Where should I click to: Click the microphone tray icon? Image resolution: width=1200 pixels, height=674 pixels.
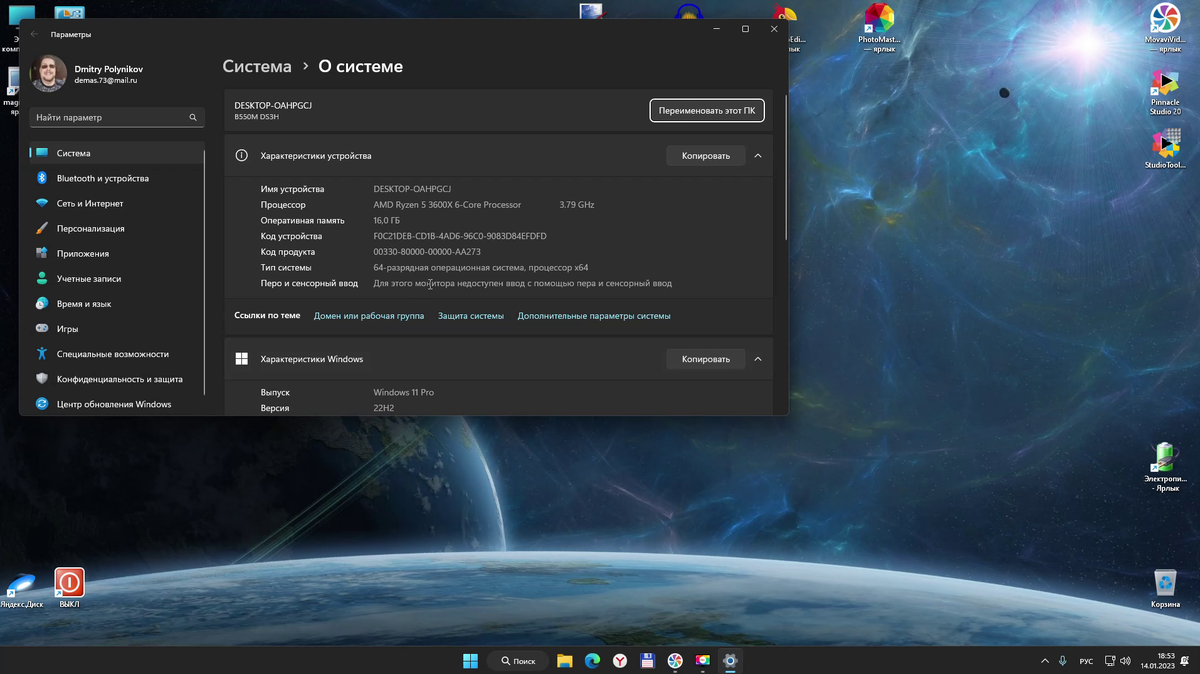coord(1062,661)
